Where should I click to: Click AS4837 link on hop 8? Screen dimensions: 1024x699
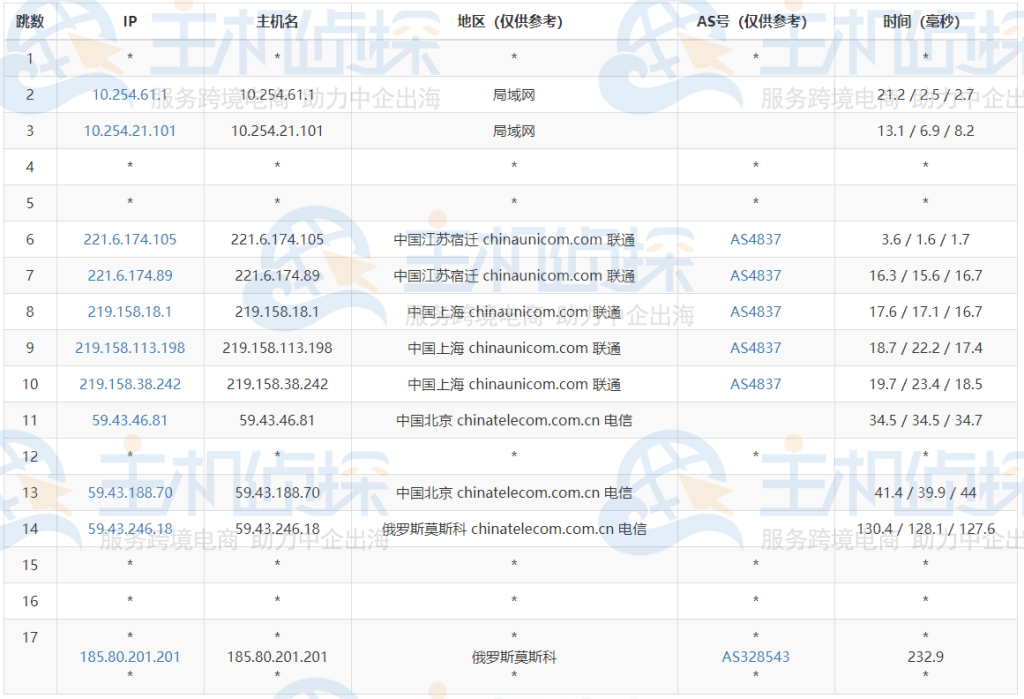pyautogui.click(x=755, y=311)
